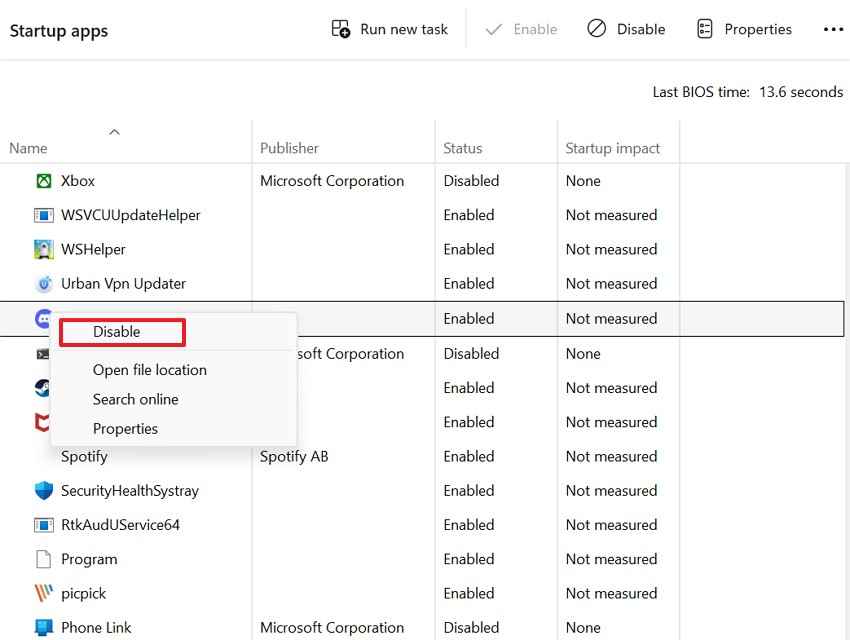Click the Disable toolbar button label
The width and height of the screenshot is (850, 640).
click(641, 29)
